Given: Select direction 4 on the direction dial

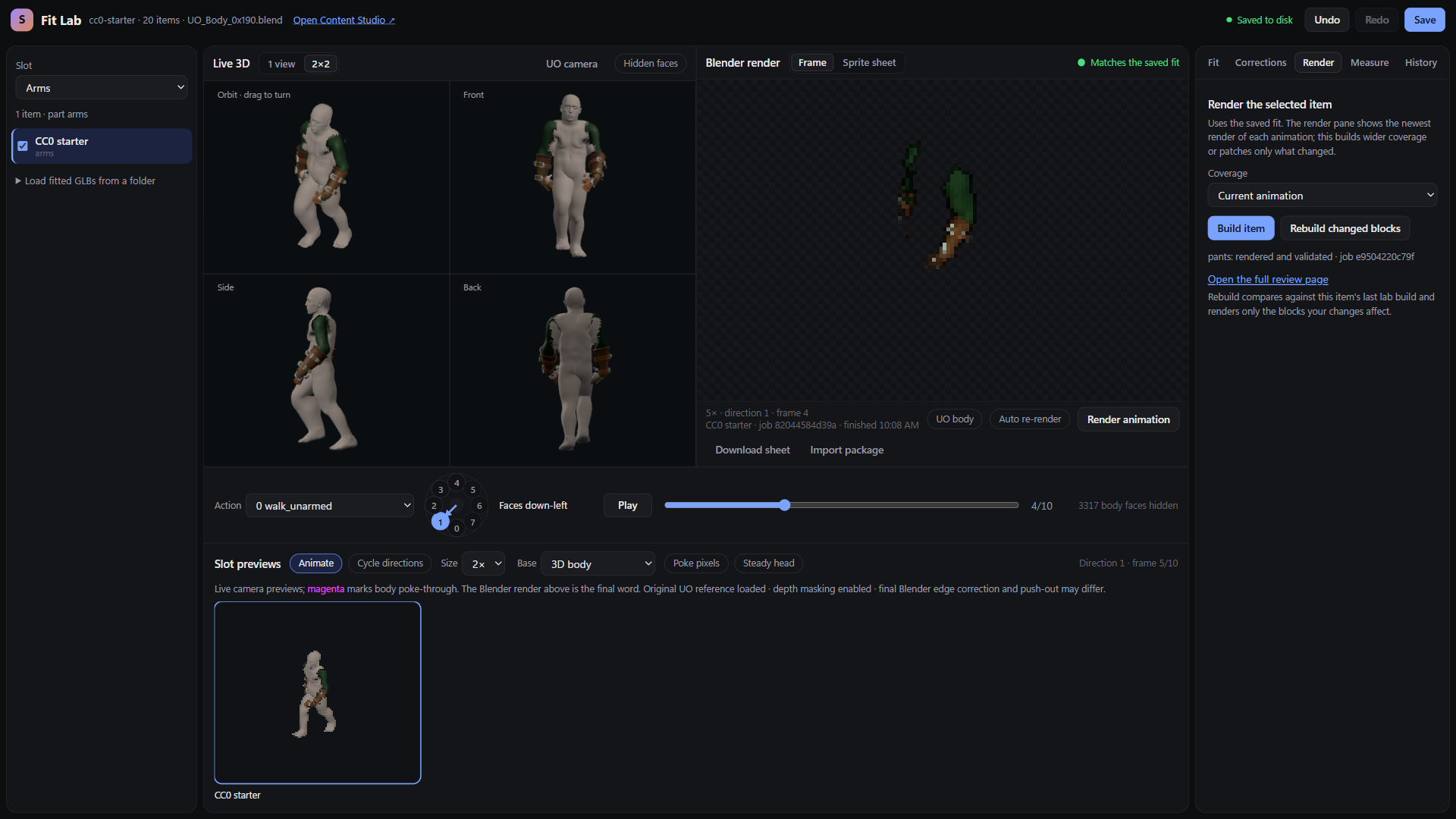Looking at the screenshot, I should click(457, 483).
